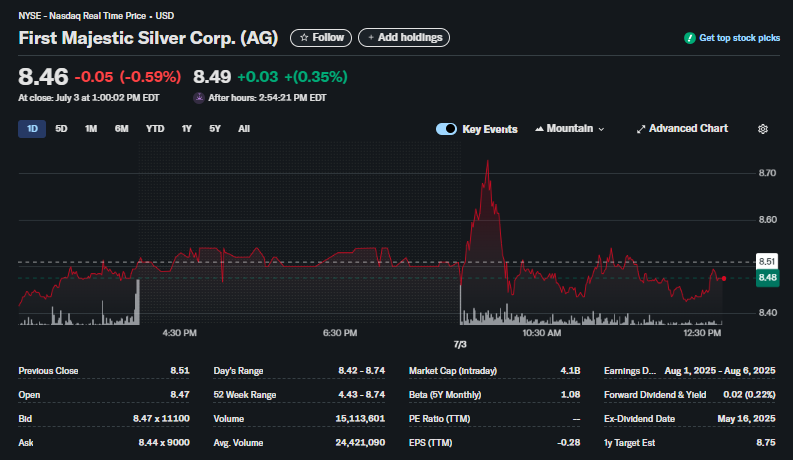Click the PE Ratio (TTM) label

pos(439,419)
